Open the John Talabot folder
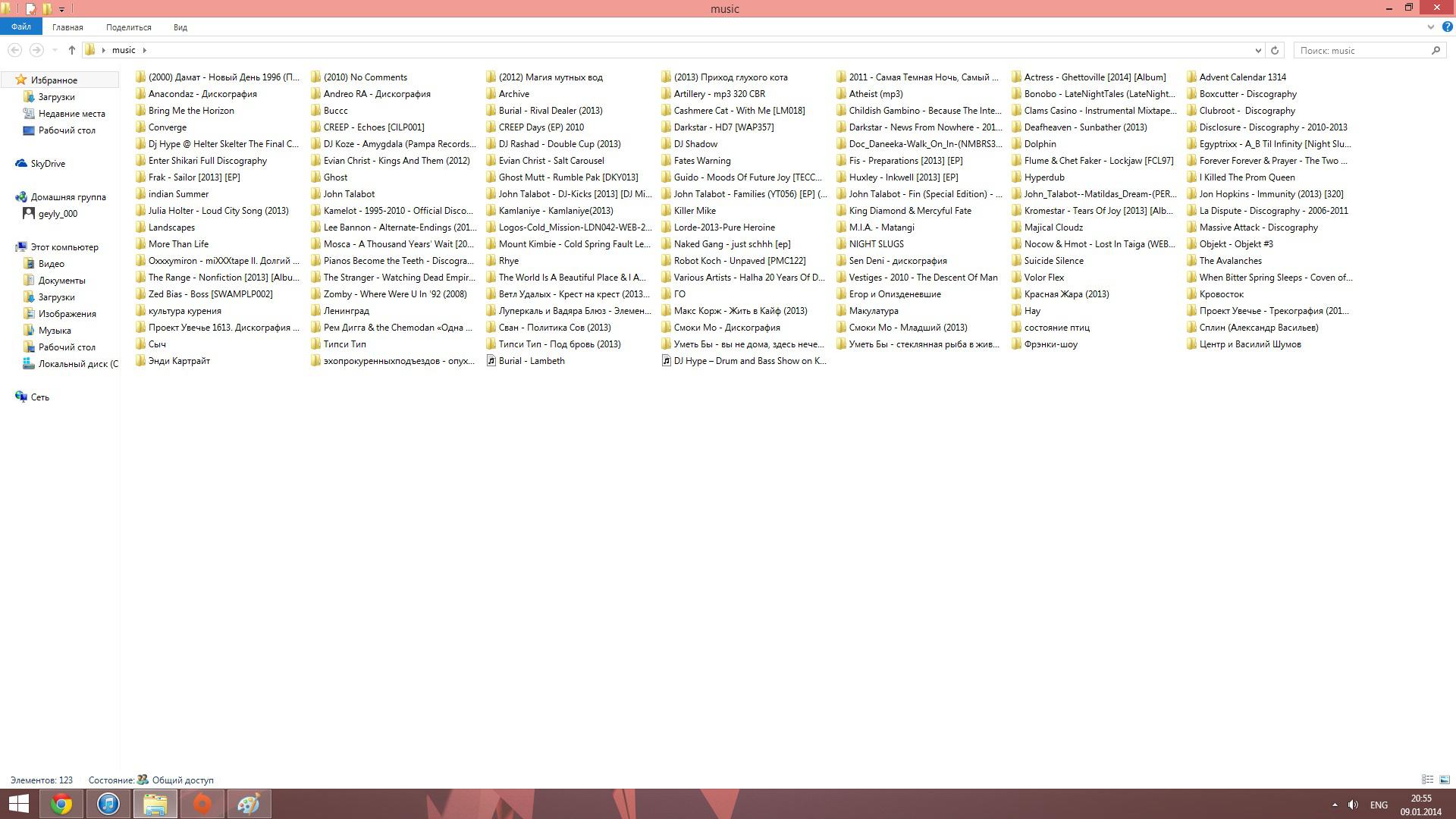The height and width of the screenshot is (819, 1456). 342,194
